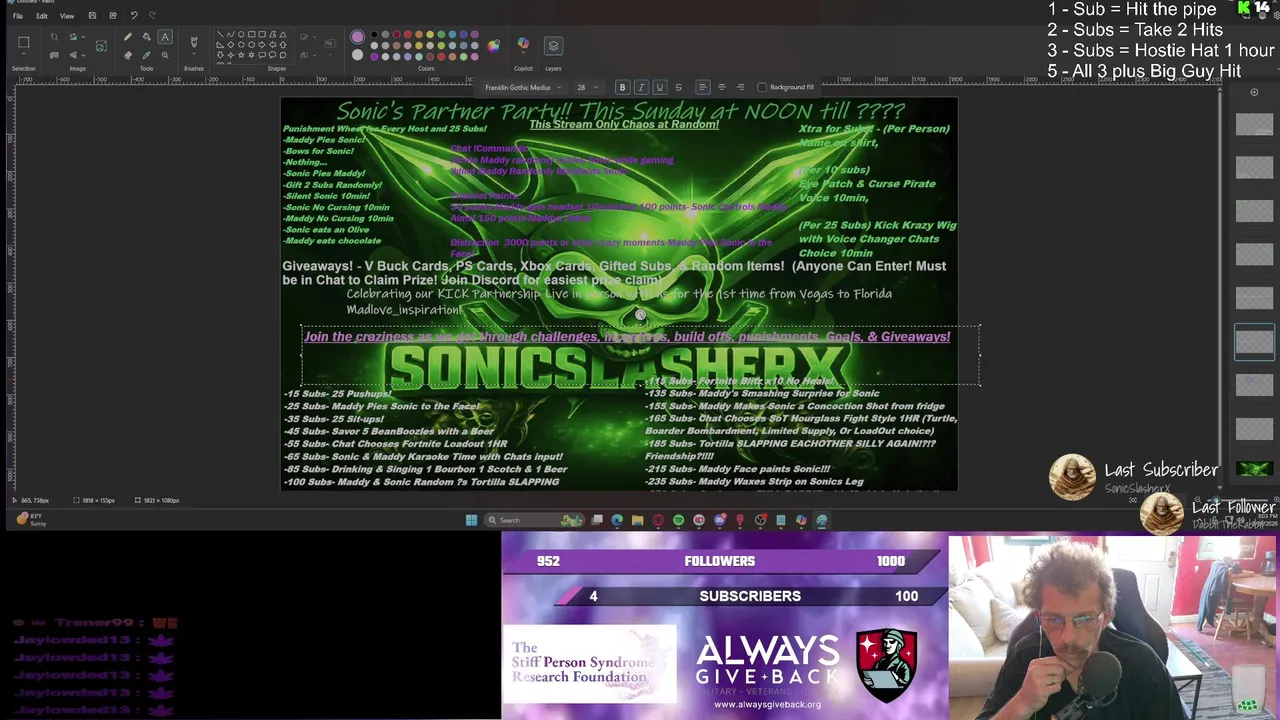The image size is (1280, 720).
Task: Open Discord from the taskbar
Action: pyautogui.click(x=719, y=520)
